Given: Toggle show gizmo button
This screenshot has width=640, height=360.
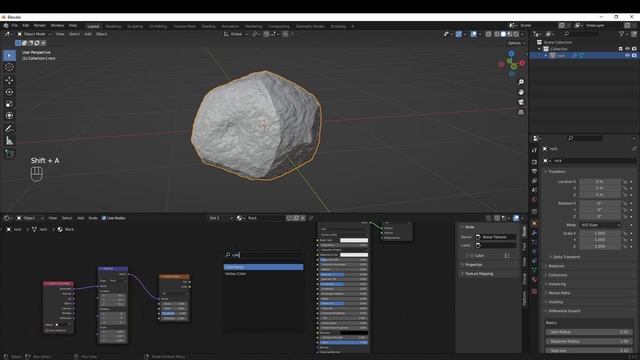Looking at the screenshot, I should click(x=458, y=34).
